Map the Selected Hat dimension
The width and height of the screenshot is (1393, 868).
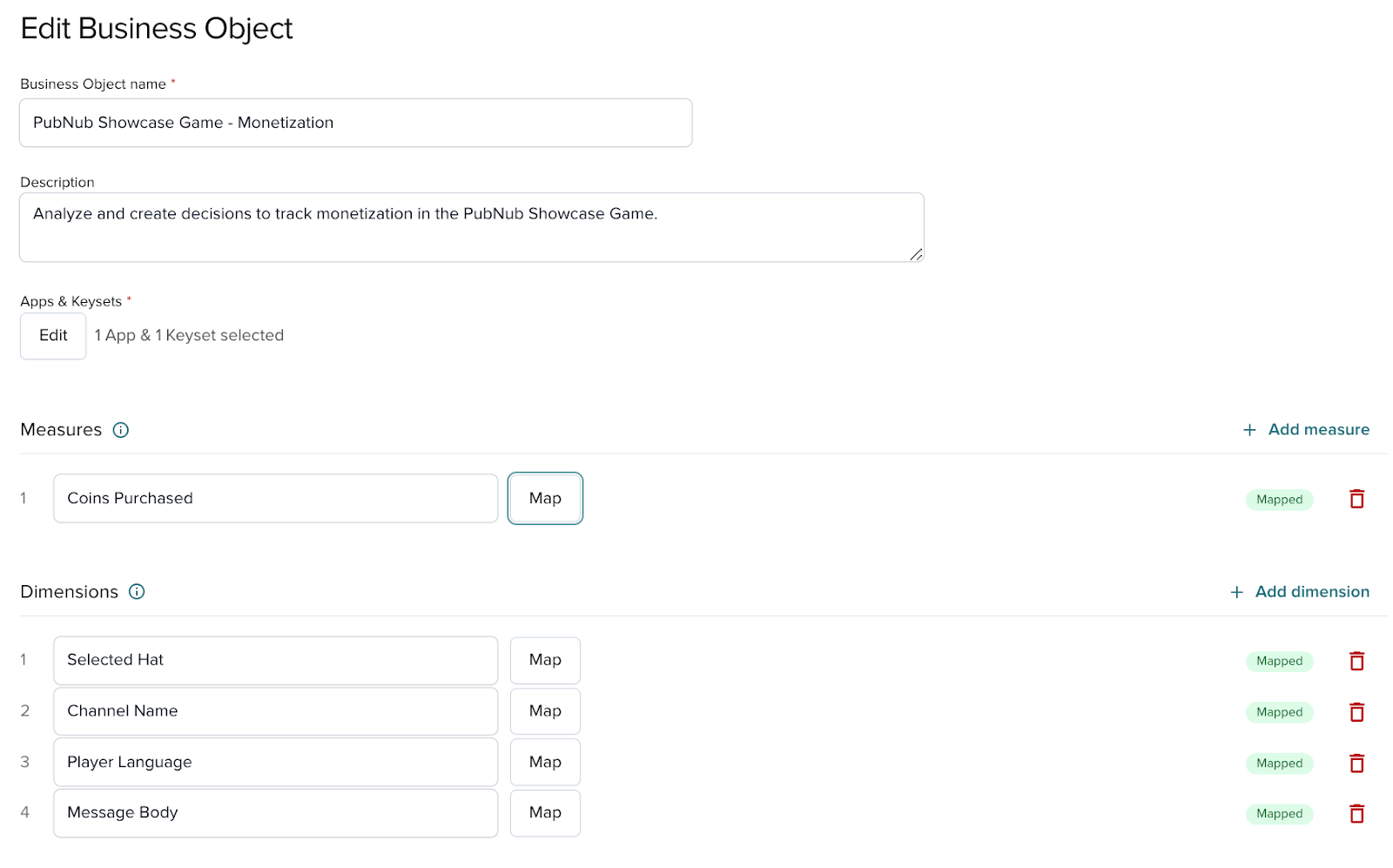click(545, 661)
